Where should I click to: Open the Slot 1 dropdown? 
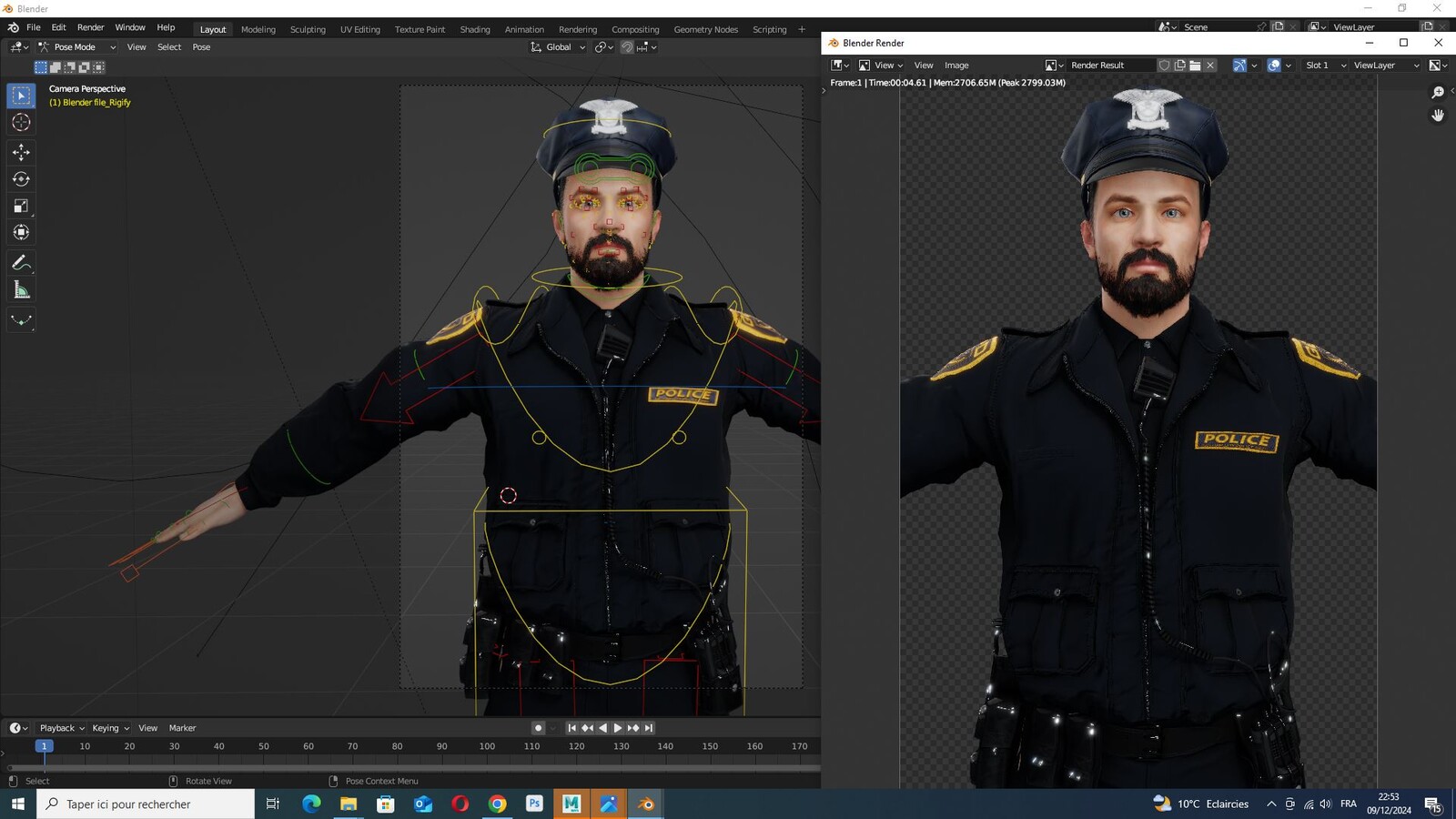[x=1325, y=66]
